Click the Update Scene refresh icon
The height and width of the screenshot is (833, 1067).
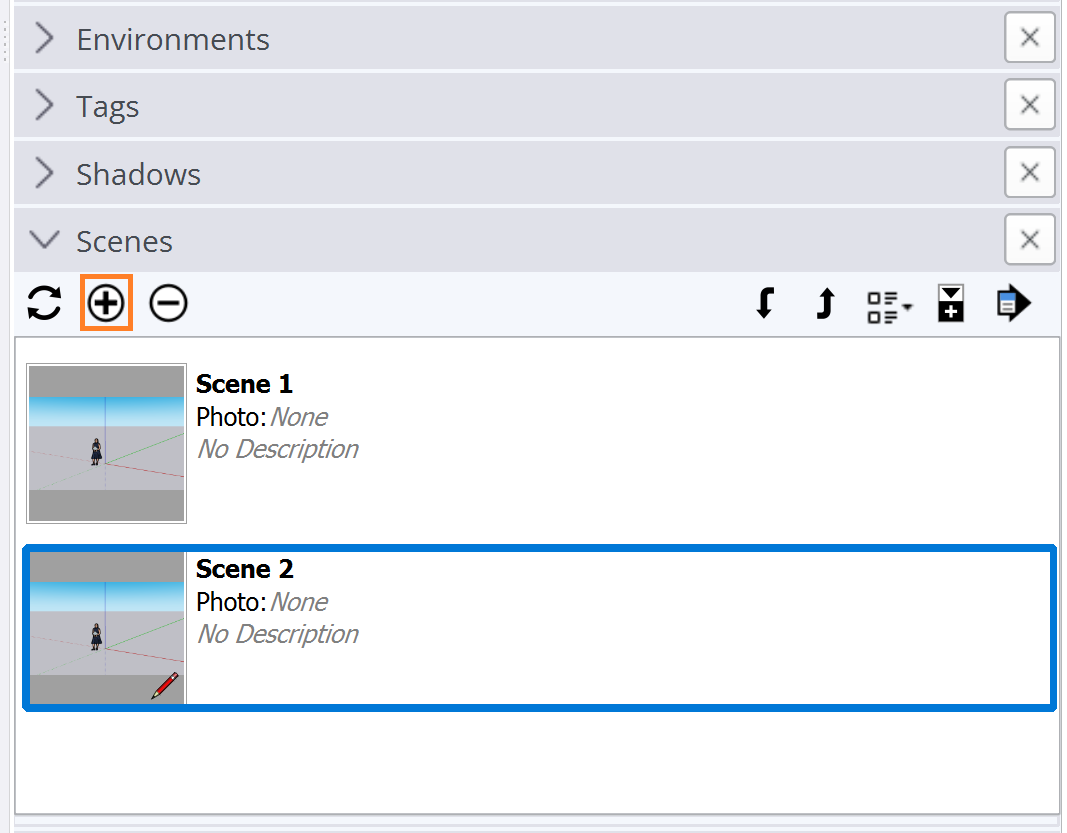[x=44, y=303]
